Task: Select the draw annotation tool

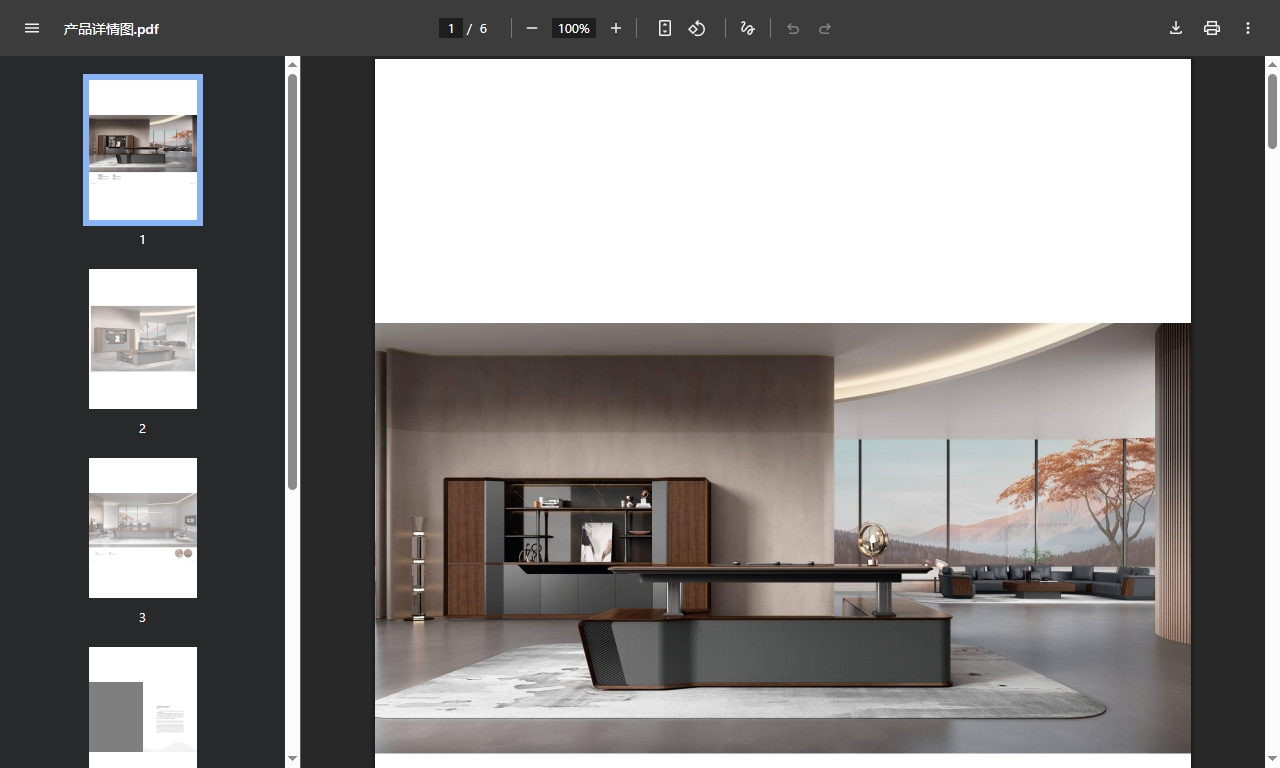Action: (x=747, y=28)
